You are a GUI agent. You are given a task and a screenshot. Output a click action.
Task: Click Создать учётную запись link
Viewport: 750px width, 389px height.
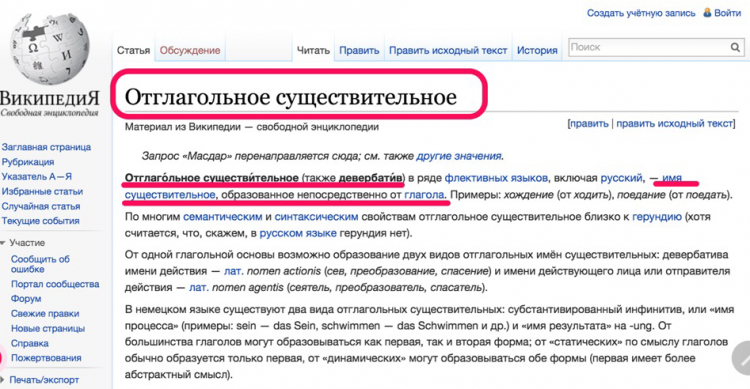(641, 13)
